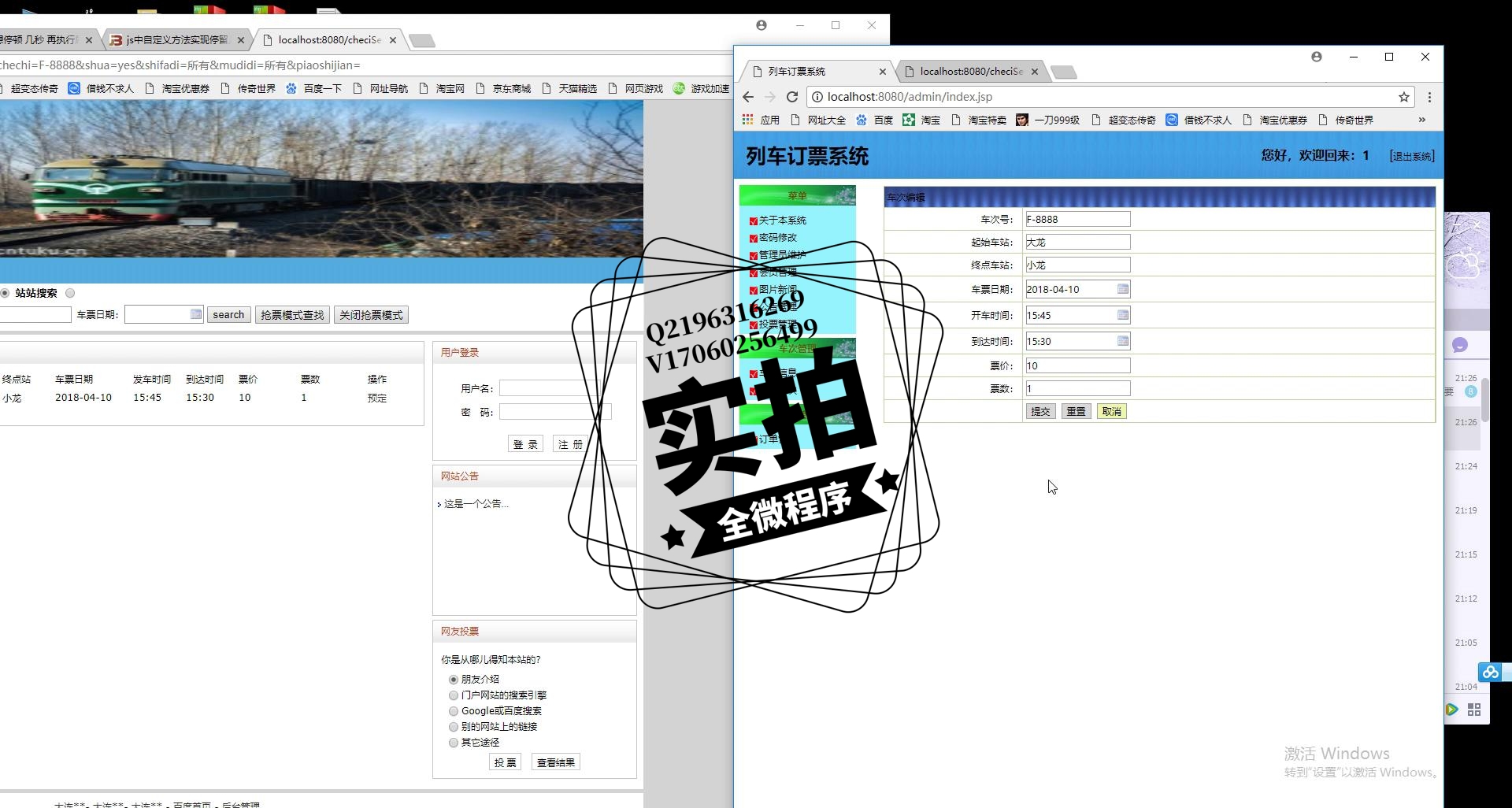Click the 登录 login button

point(525,444)
